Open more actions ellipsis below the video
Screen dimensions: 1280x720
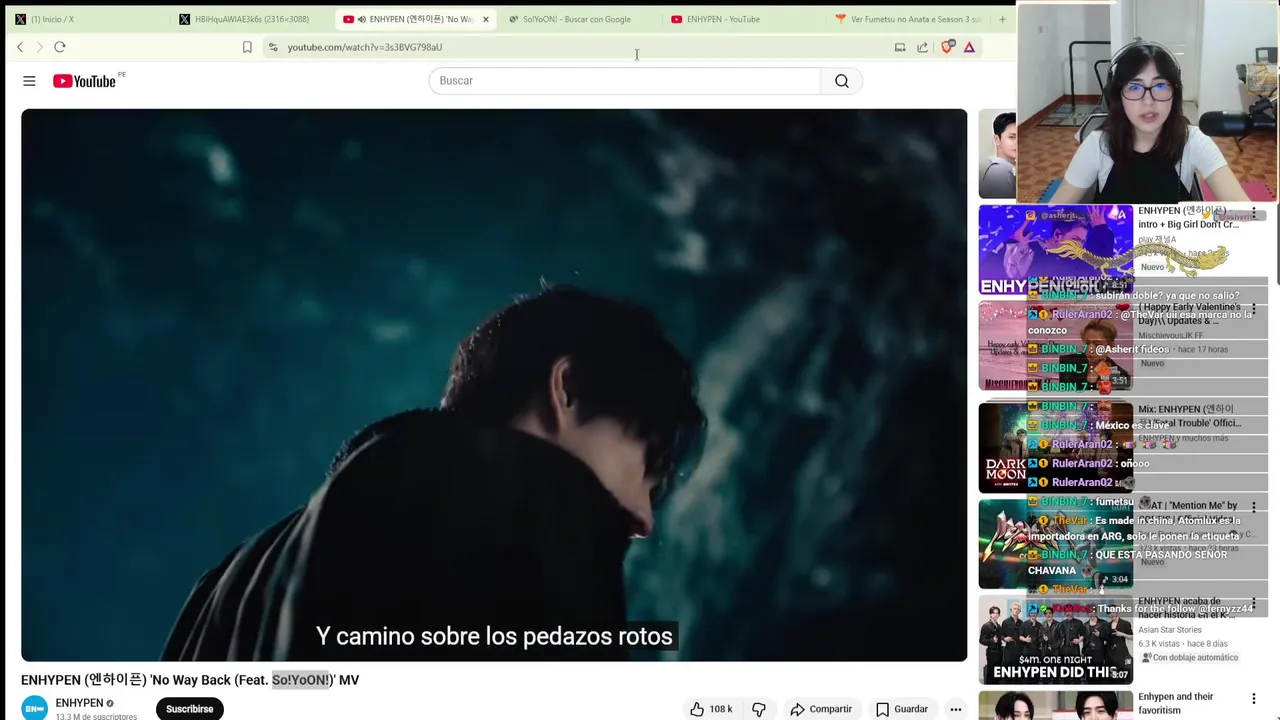tap(956, 709)
